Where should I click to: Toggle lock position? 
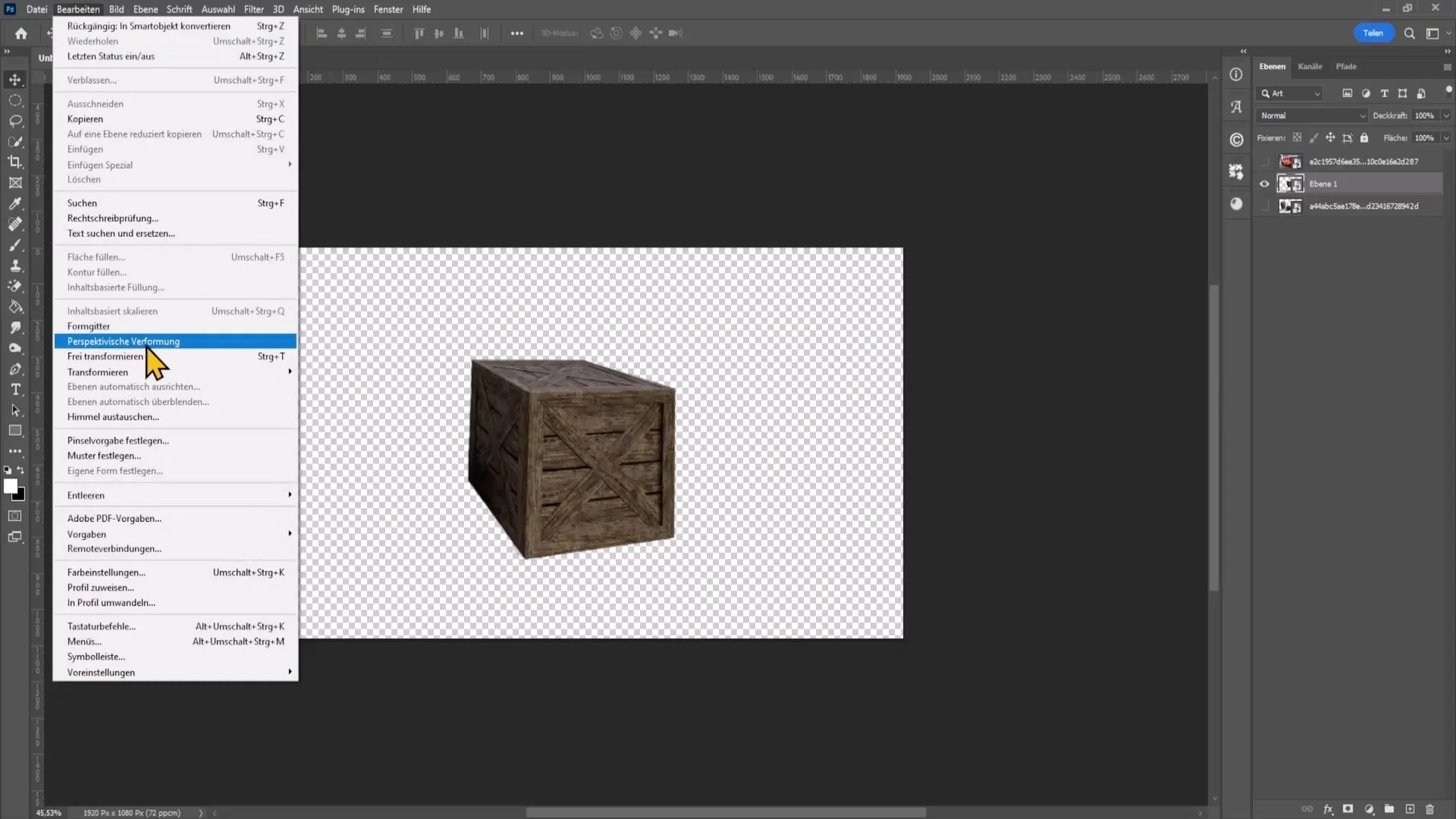(x=1330, y=138)
